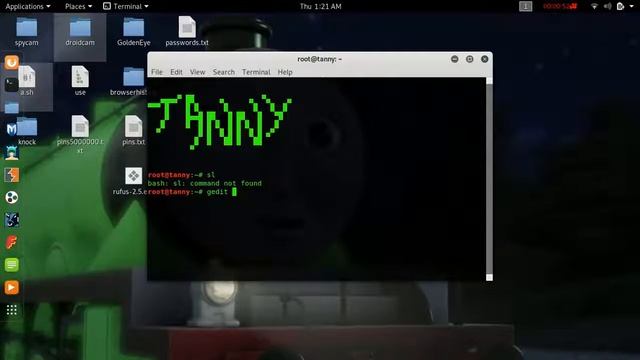Maximize the root@tanny terminal window
The height and width of the screenshot is (360, 640).
(469, 59)
